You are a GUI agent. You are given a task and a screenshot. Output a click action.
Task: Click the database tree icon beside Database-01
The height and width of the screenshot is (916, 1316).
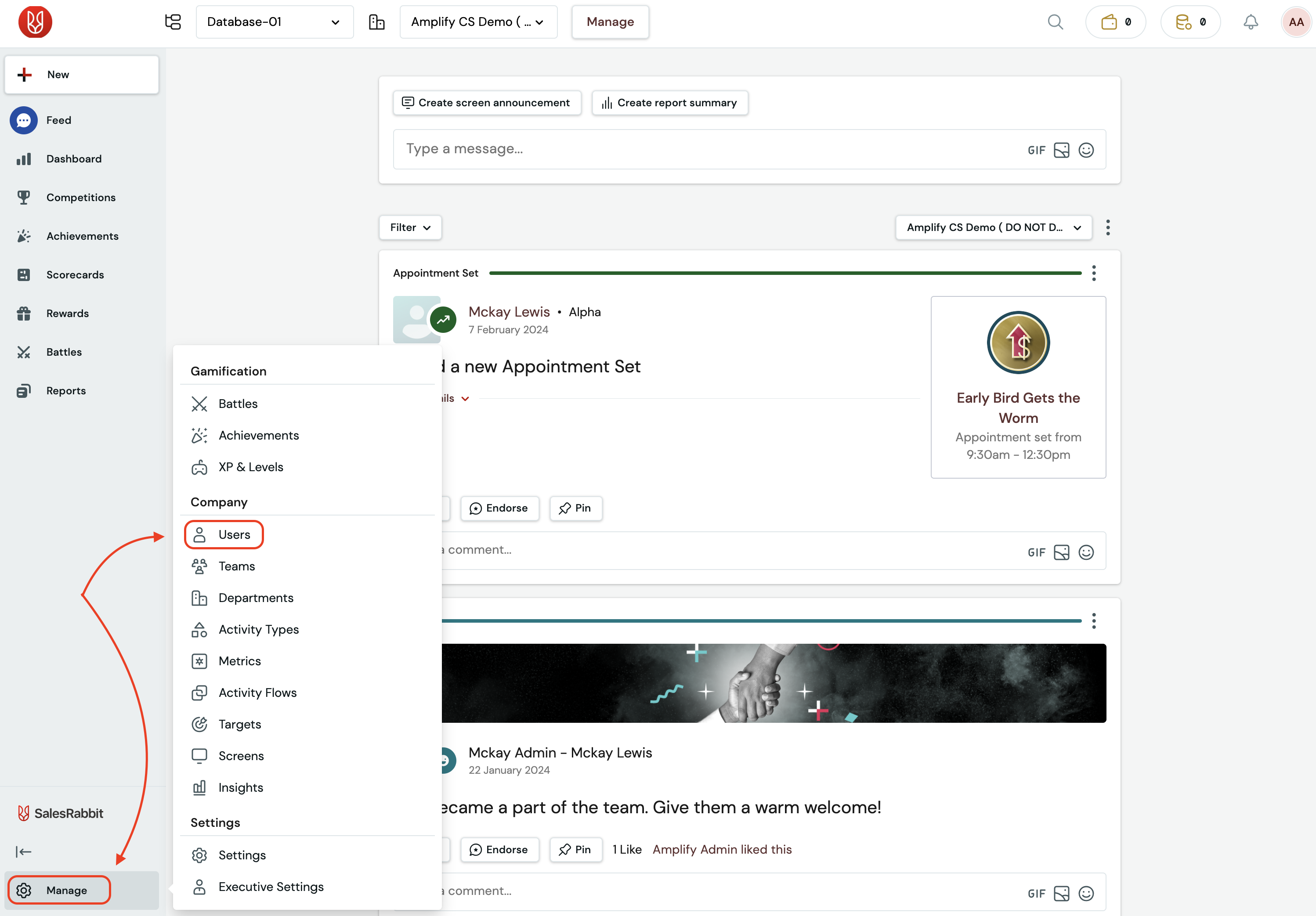click(173, 22)
